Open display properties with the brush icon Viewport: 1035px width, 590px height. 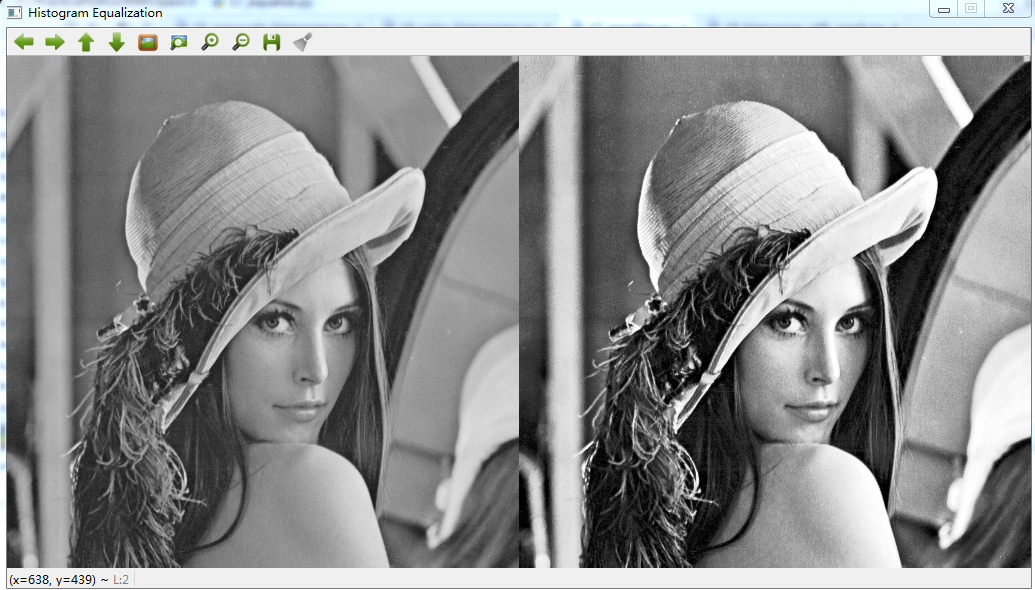coord(303,42)
